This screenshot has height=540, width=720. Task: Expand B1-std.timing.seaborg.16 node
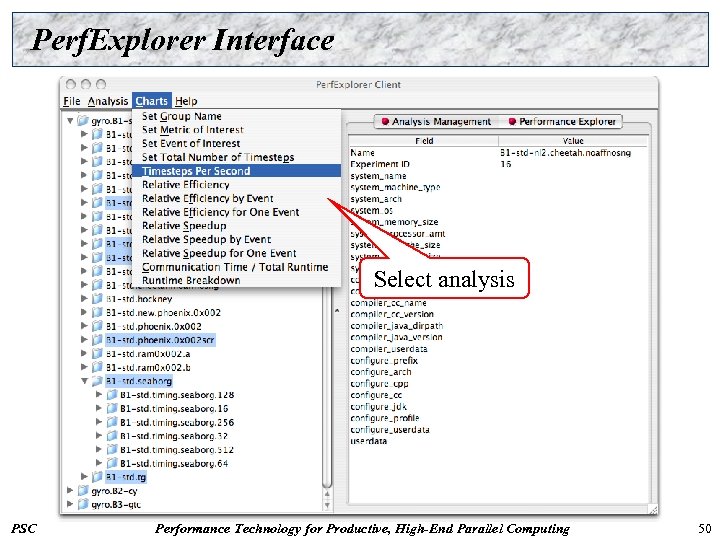coord(99,408)
